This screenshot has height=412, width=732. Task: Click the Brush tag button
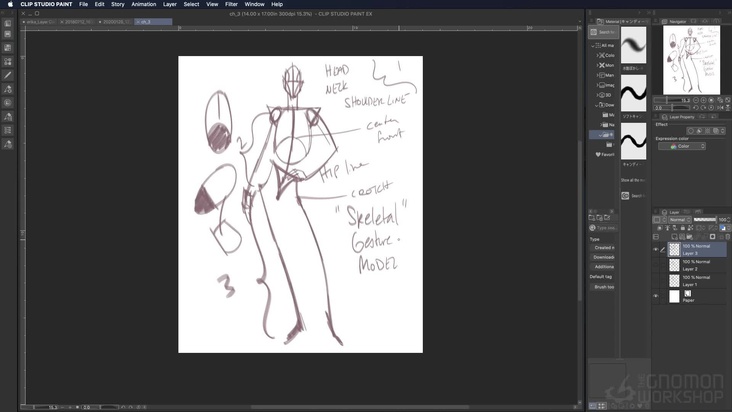(x=603, y=286)
